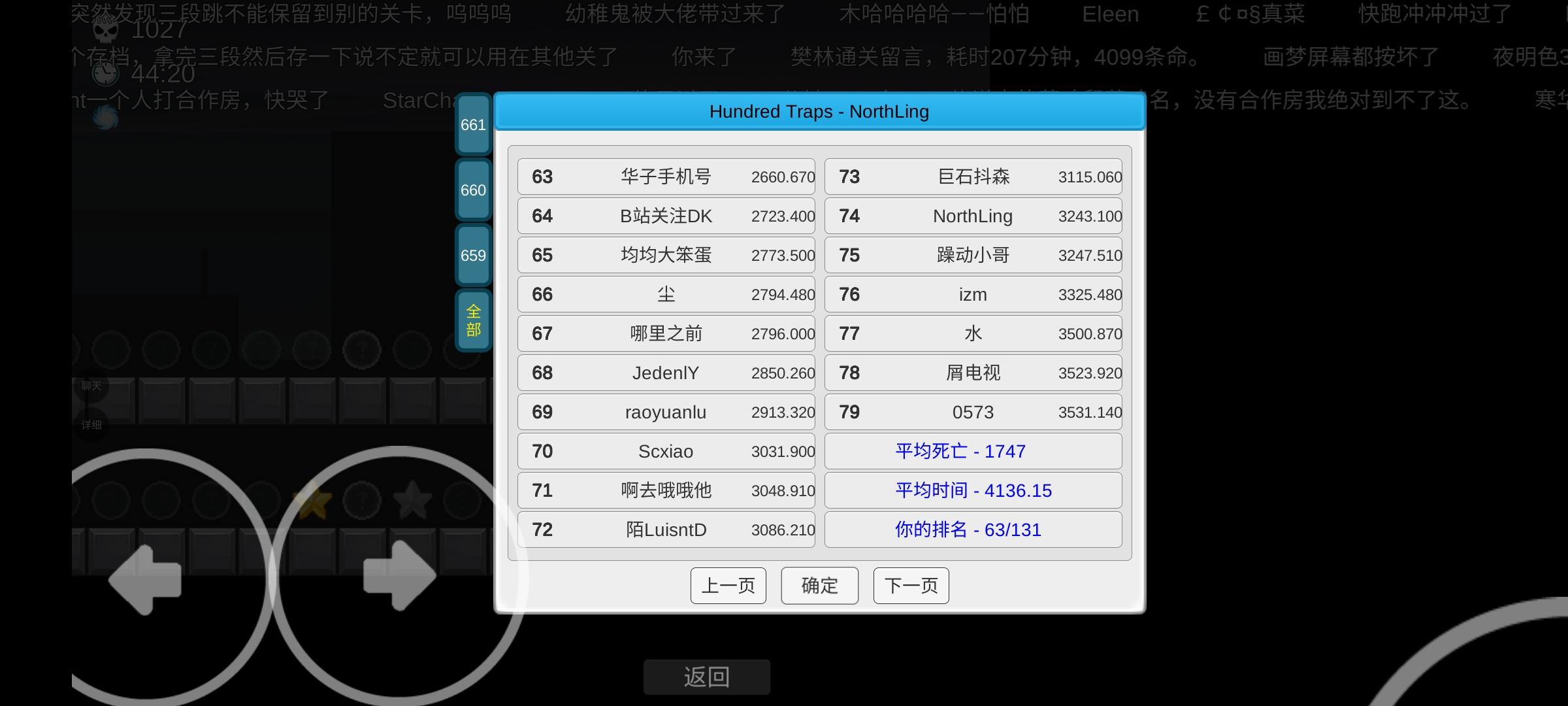The height and width of the screenshot is (706, 1568).
Task: Select rank 67 row 哪里之前
Action: click(x=666, y=333)
